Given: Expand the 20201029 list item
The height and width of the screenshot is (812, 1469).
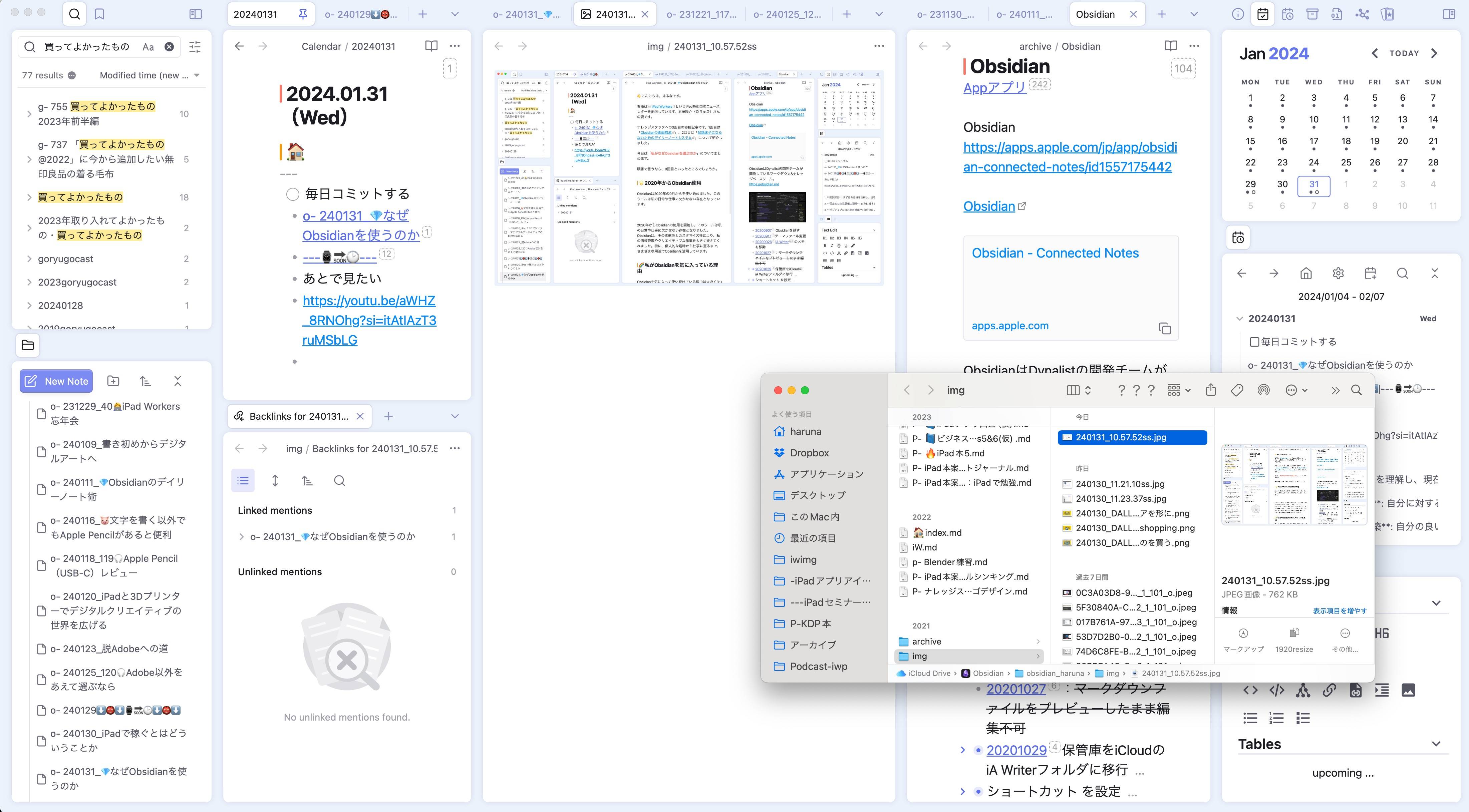Looking at the screenshot, I should 963,750.
